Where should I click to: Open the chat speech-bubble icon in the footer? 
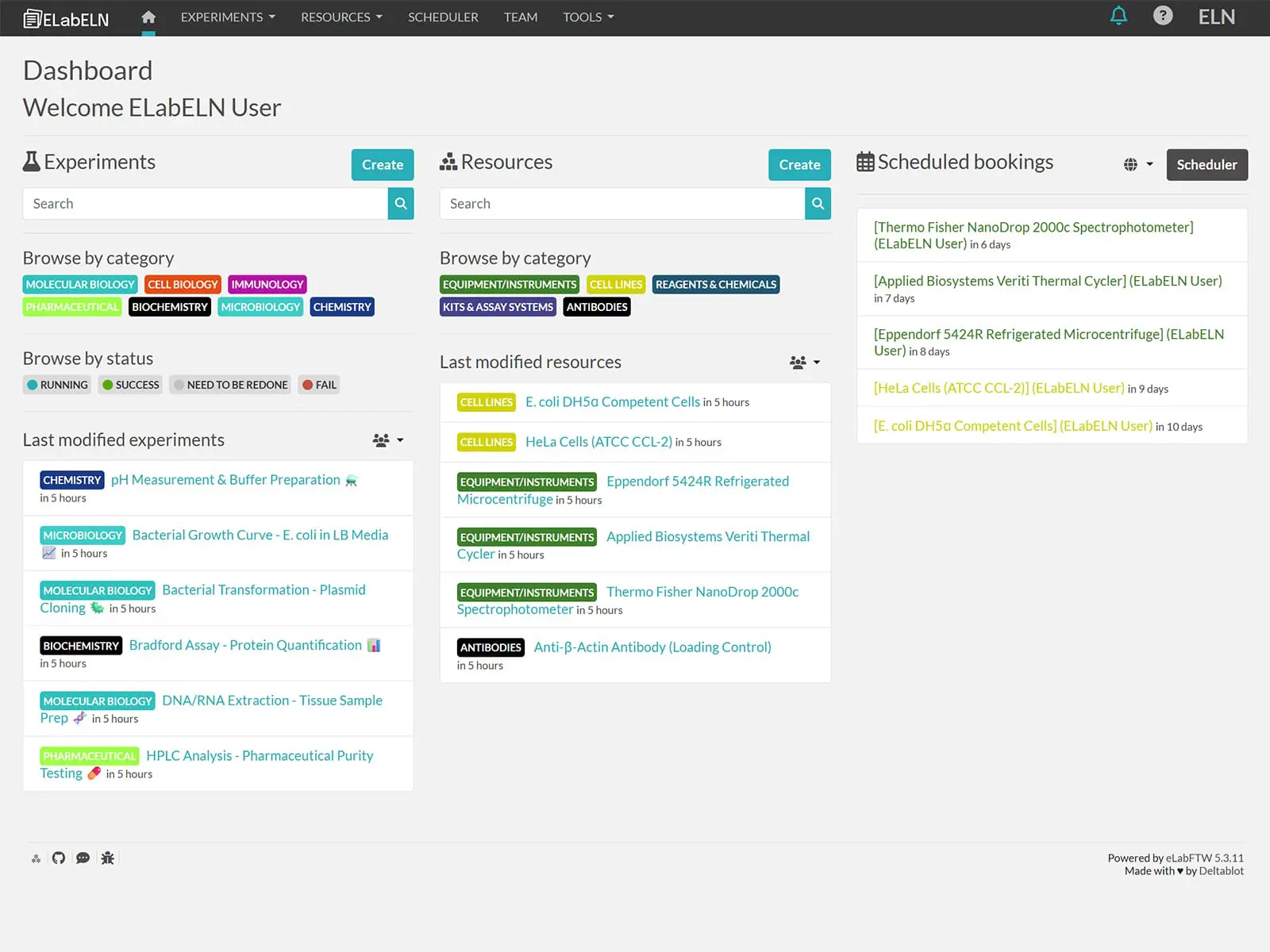[x=83, y=858]
